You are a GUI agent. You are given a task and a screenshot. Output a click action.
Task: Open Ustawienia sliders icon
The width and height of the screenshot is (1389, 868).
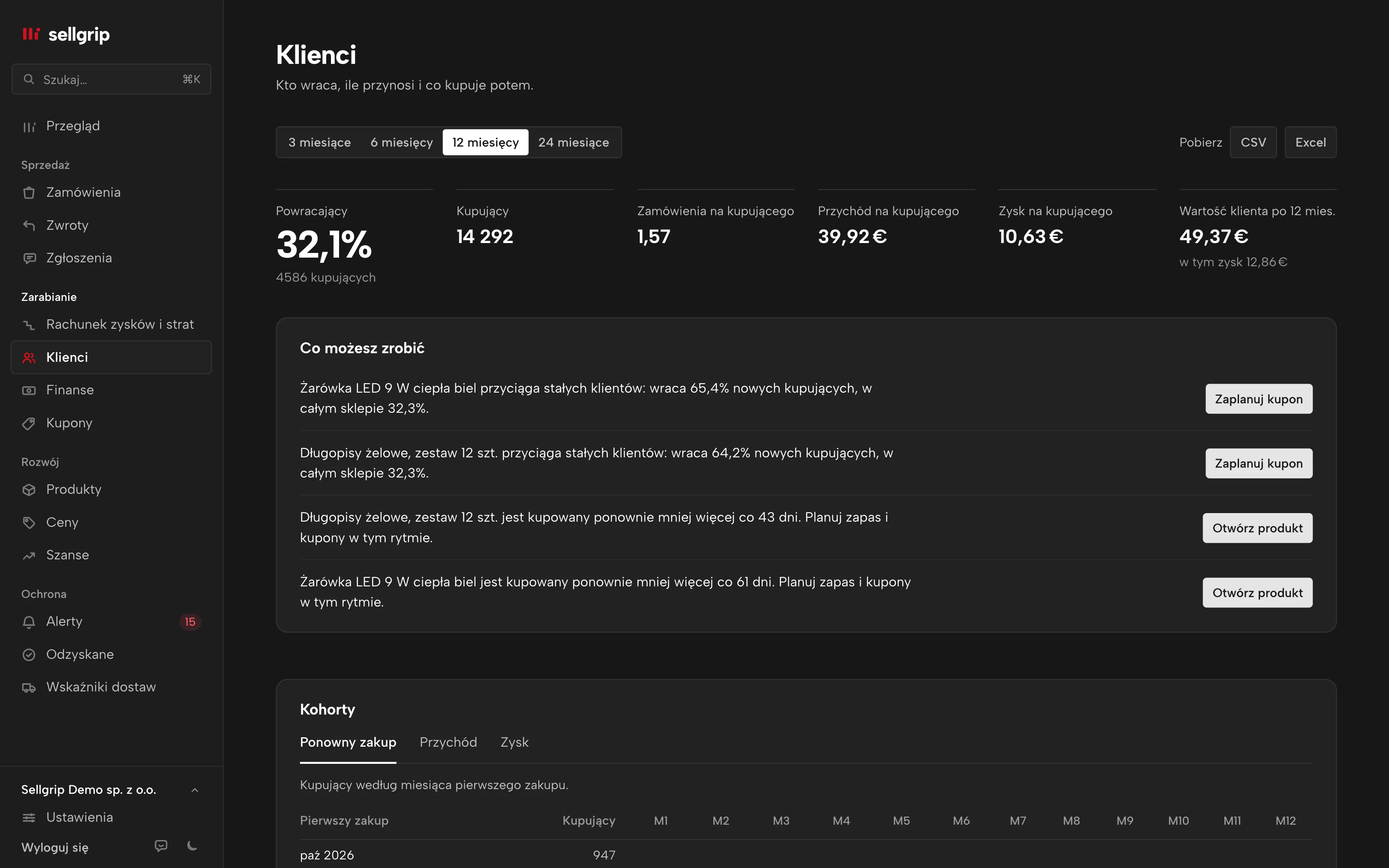[29, 817]
